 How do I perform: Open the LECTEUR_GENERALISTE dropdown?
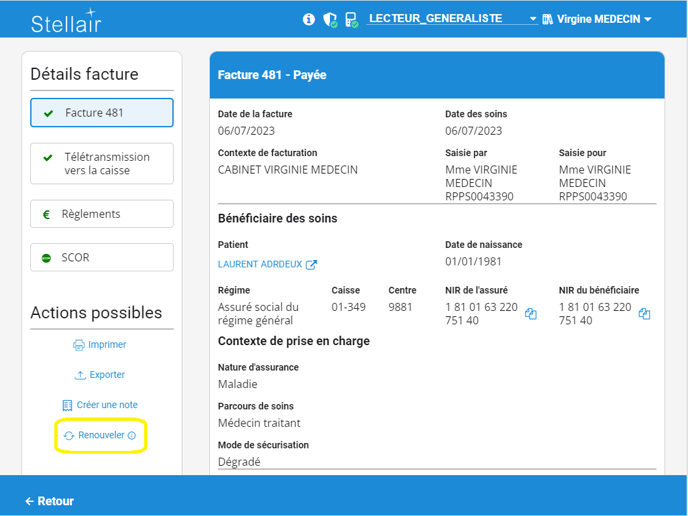pos(452,18)
